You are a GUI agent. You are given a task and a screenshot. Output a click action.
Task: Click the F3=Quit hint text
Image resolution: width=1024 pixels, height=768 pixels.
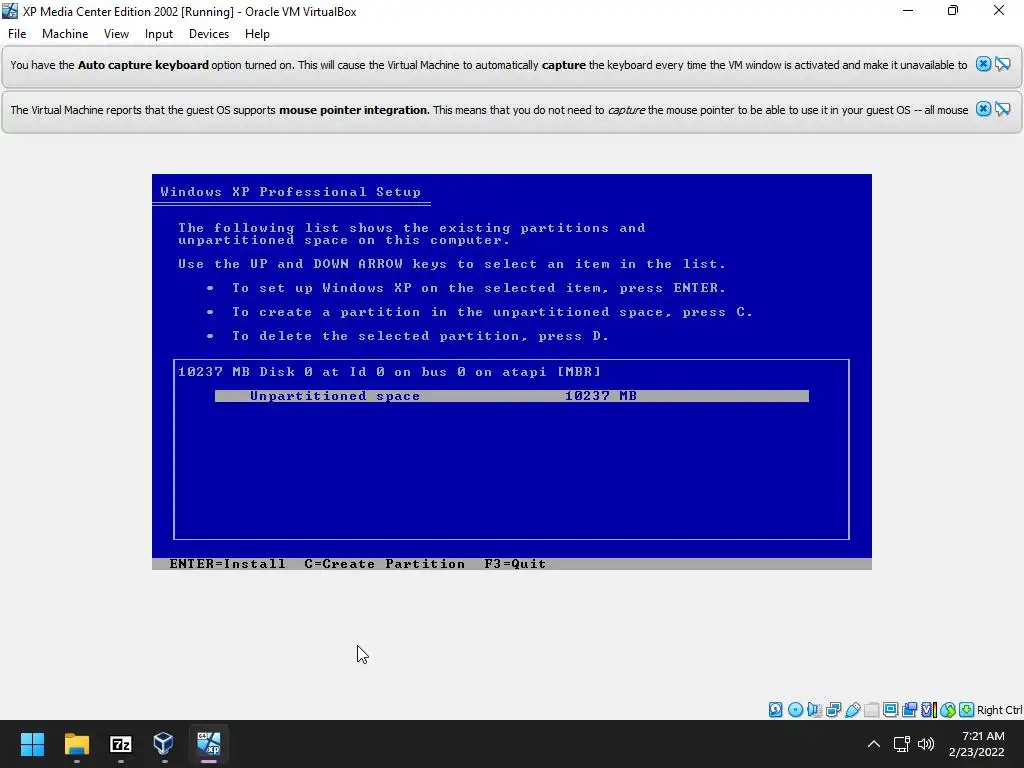515,564
